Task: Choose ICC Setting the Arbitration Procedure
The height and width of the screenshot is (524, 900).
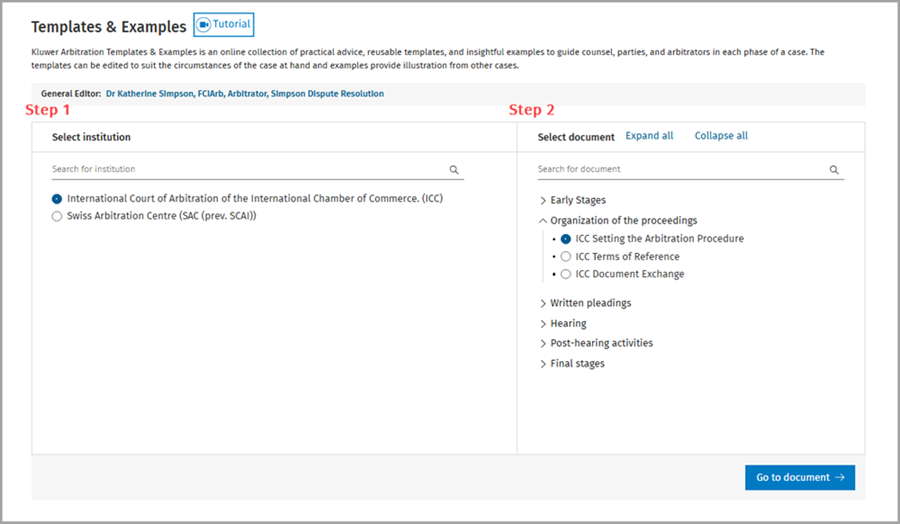Action: pos(566,239)
